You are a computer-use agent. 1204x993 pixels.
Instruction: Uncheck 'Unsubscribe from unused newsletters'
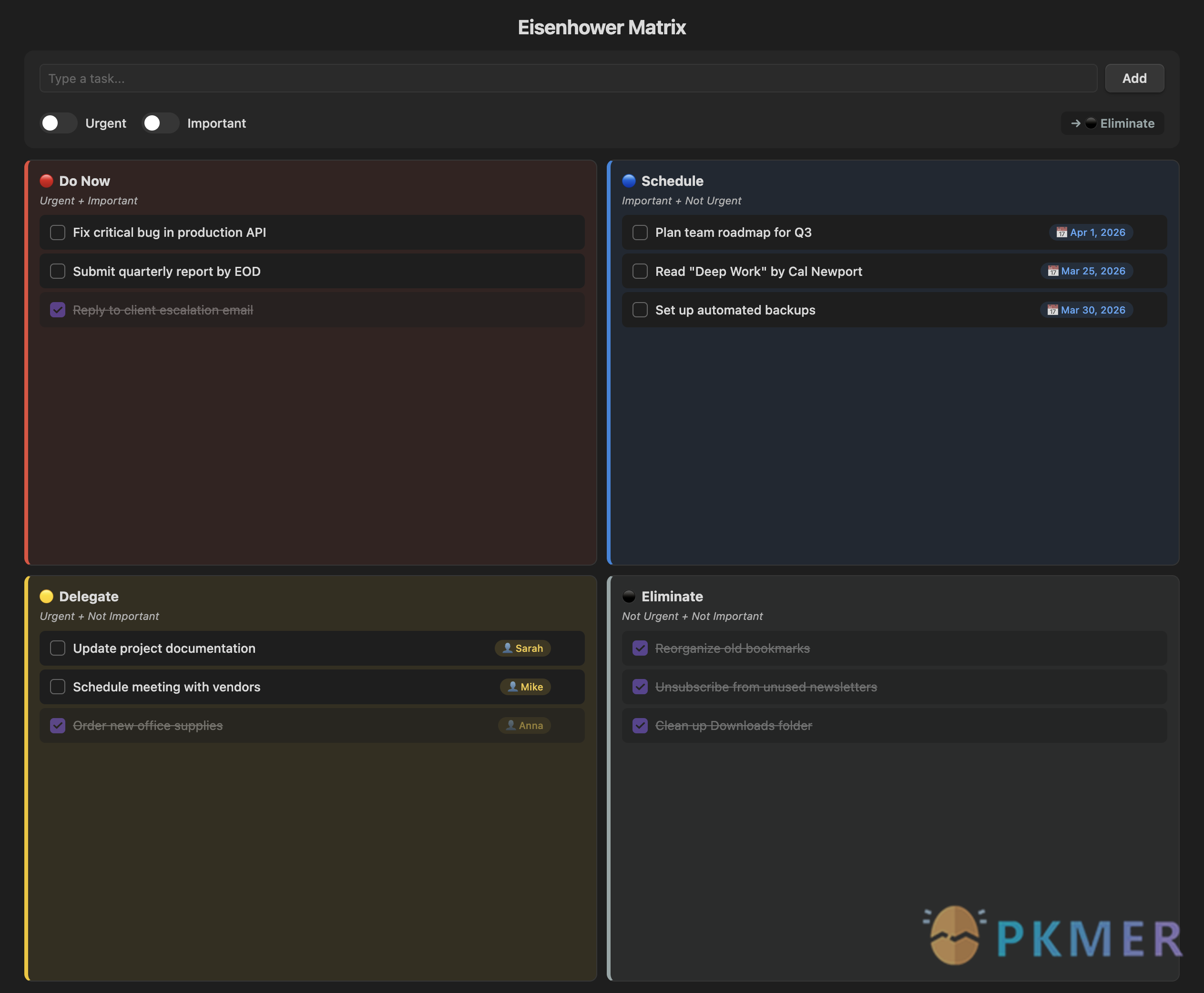pos(640,687)
